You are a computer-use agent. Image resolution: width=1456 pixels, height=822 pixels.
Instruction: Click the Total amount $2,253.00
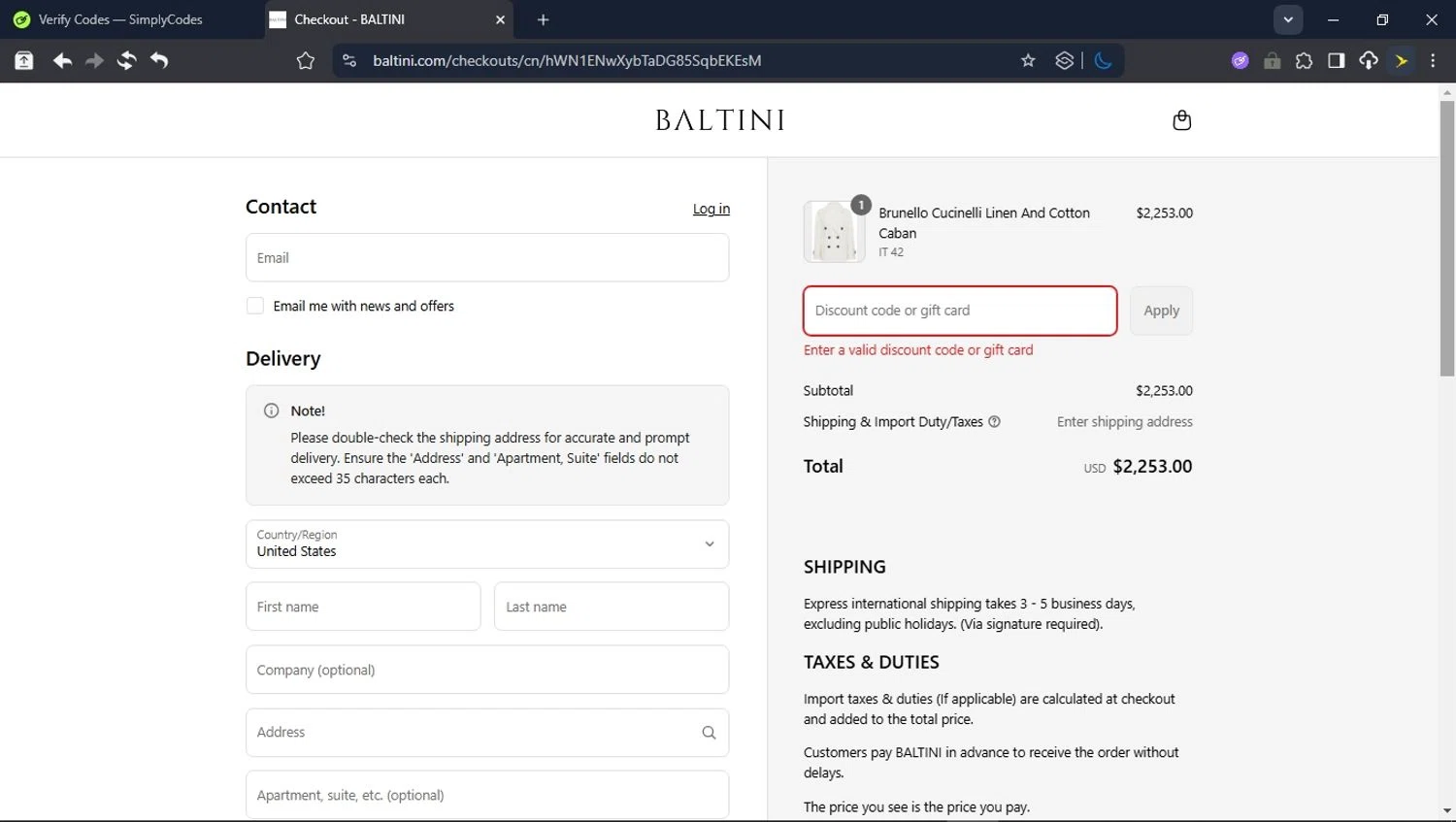[1152, 466]
